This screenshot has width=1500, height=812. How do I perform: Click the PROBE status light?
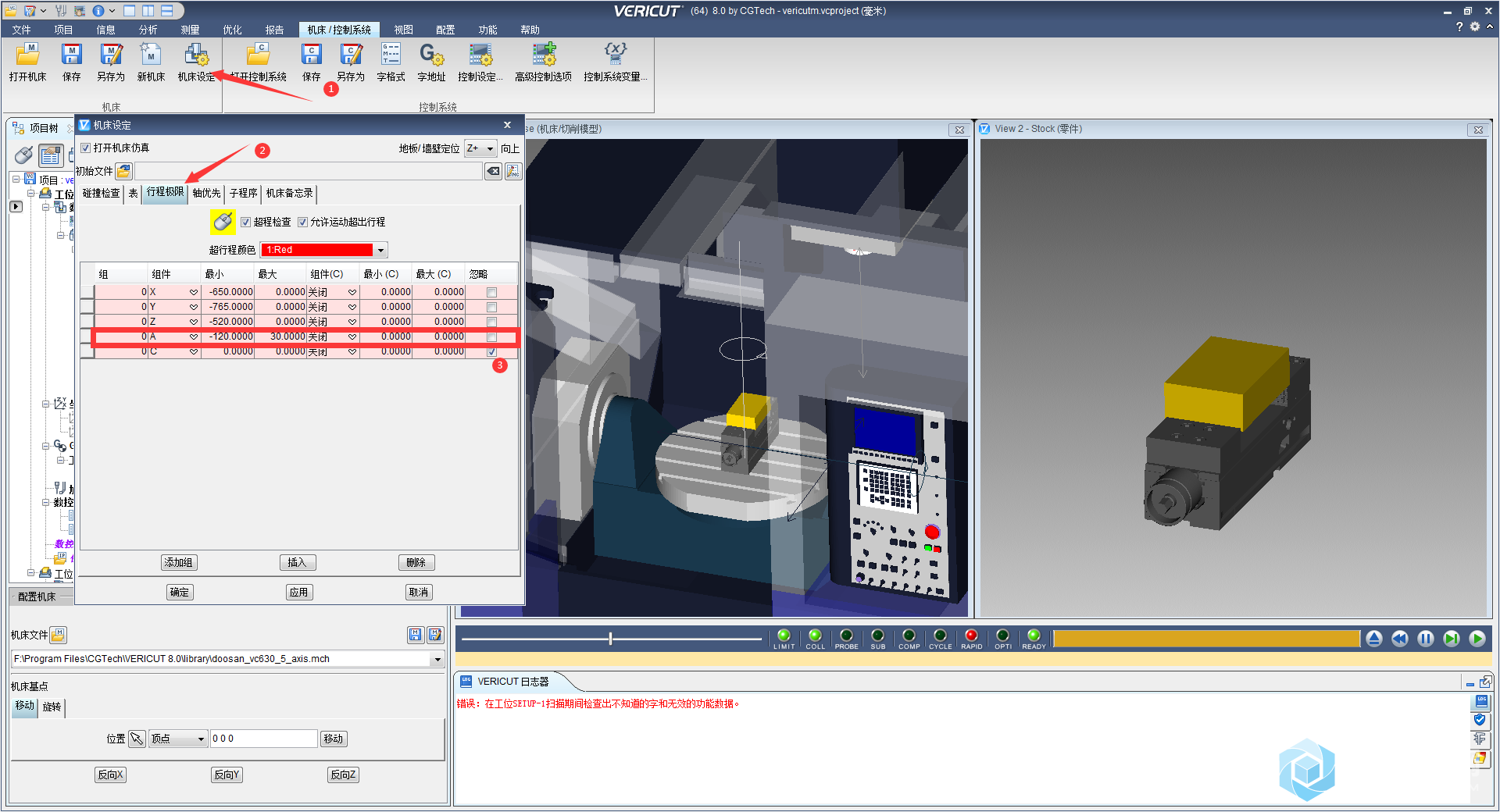coord(846,636)
